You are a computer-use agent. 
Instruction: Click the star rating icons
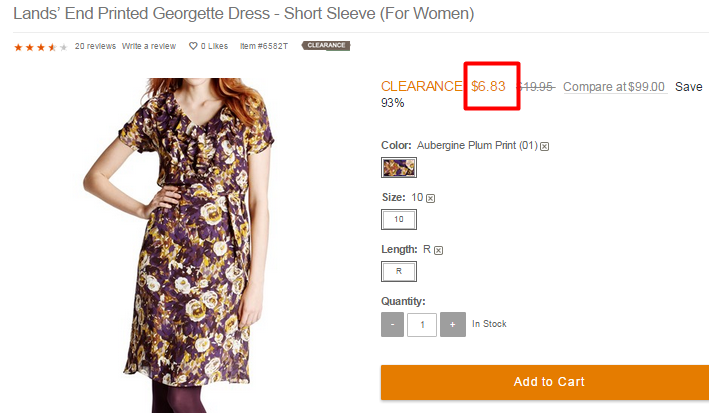(x=41, y=47)
